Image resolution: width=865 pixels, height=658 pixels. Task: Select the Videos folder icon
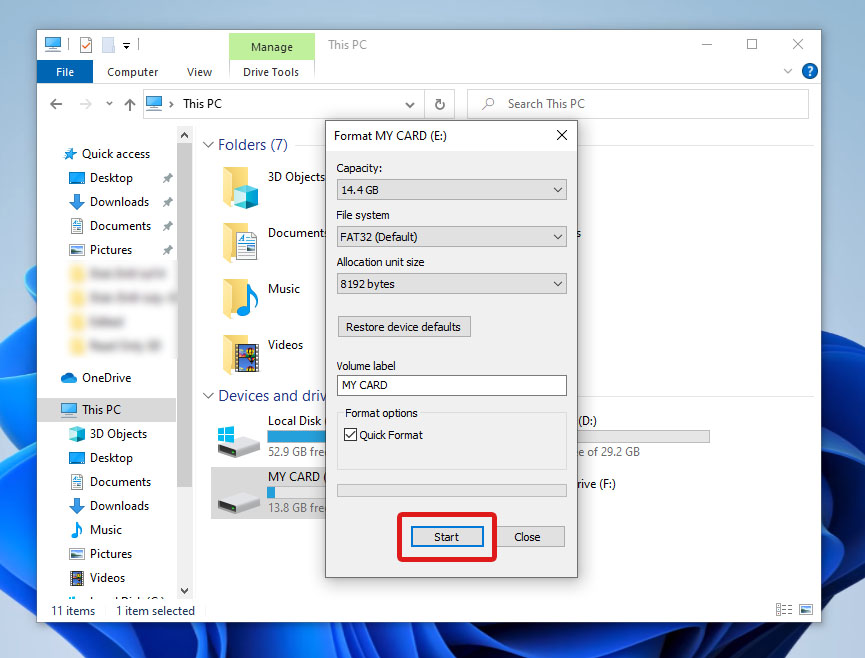(x=241, y=353)
